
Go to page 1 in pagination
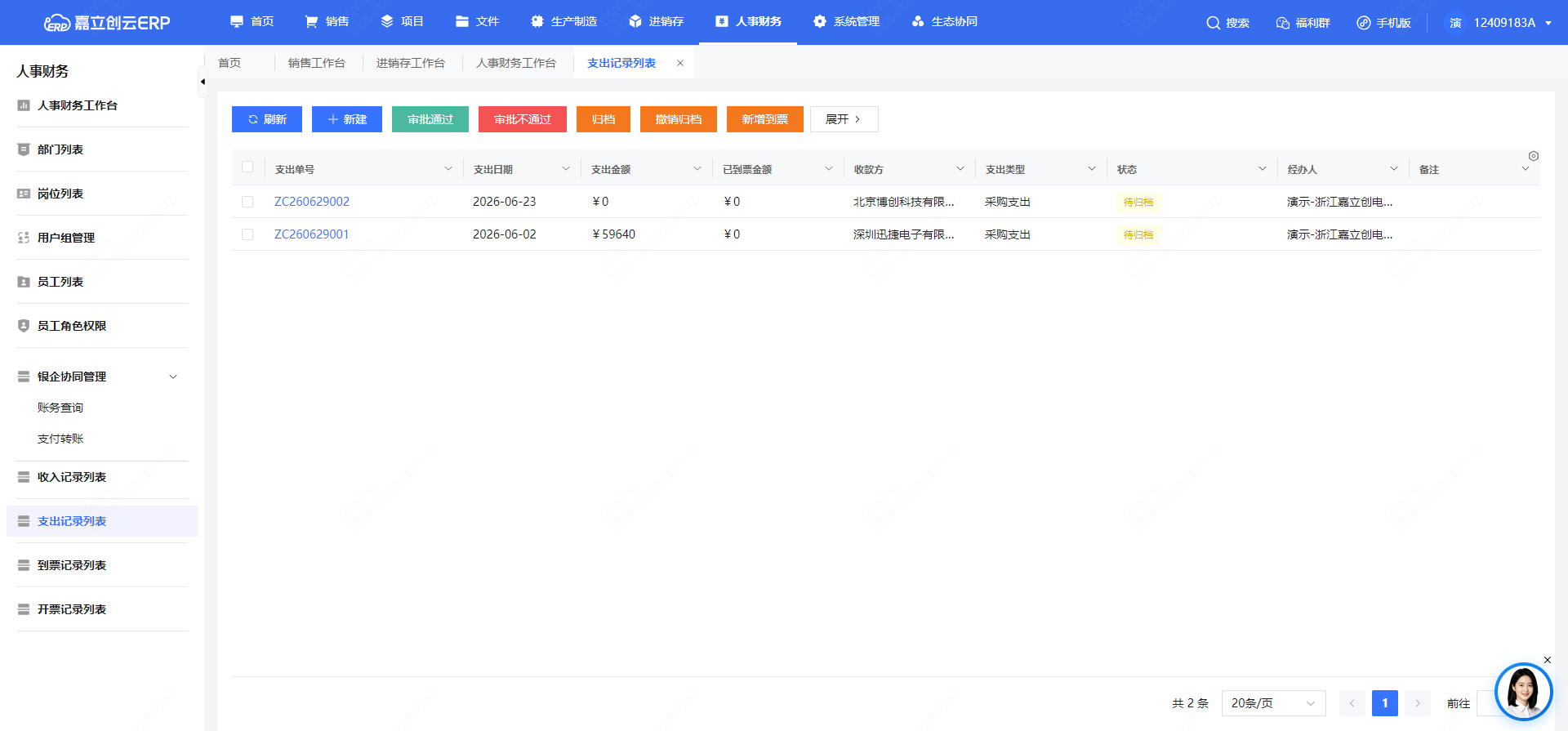[x=1385, y=703]
